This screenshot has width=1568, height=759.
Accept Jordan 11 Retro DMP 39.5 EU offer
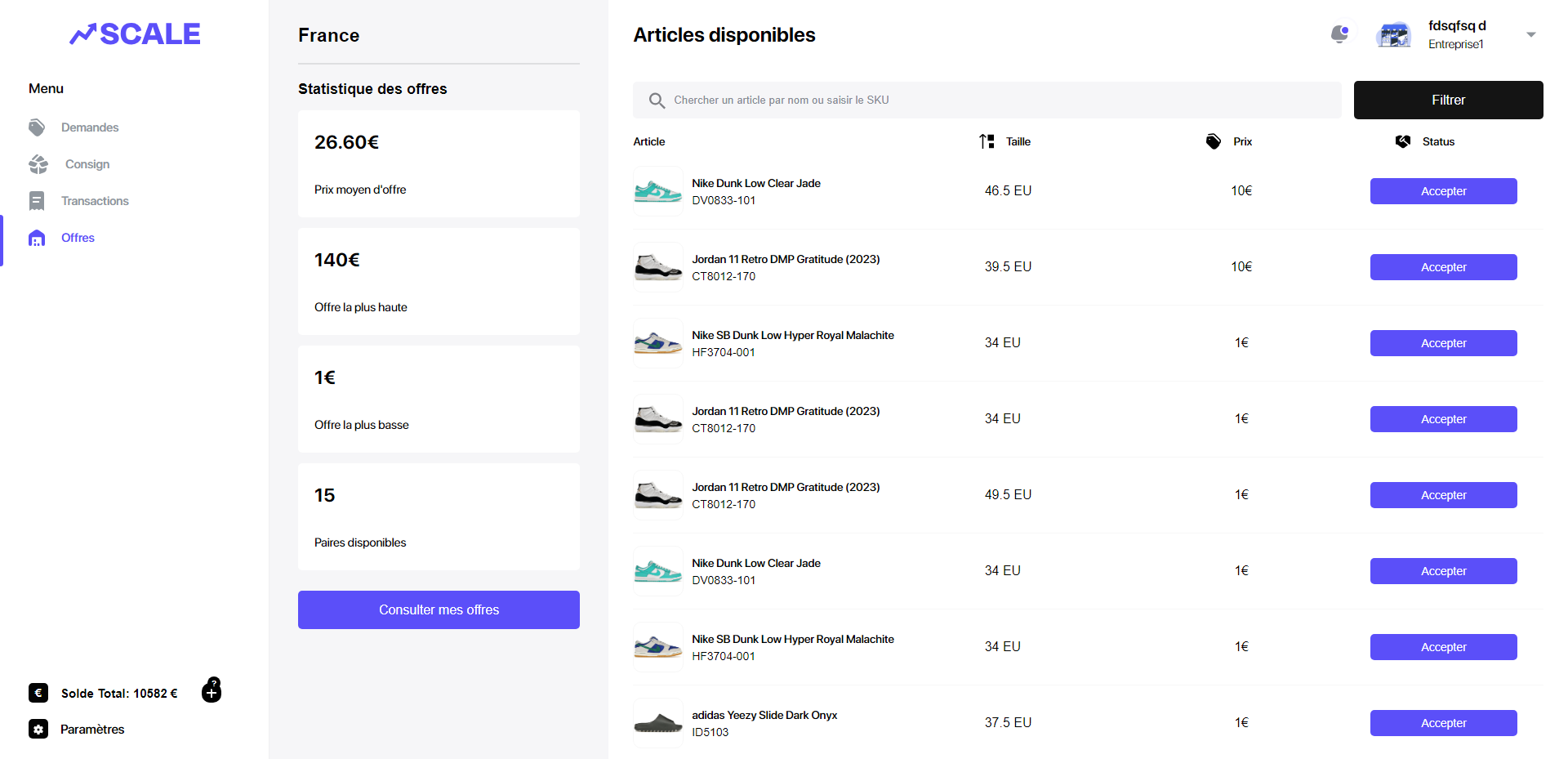(x=1443, y=267)
